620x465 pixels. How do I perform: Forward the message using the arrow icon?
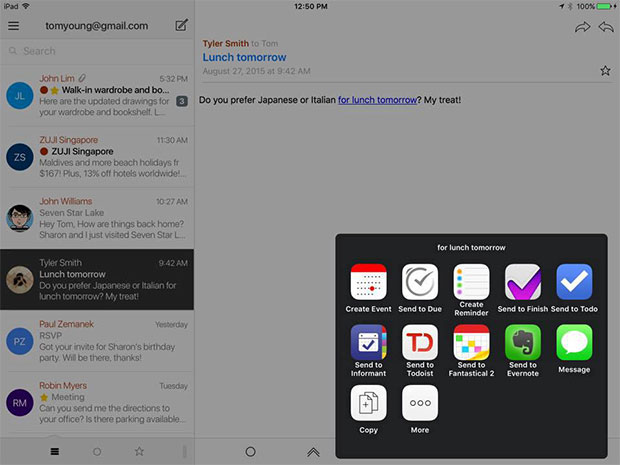(x=582, y=27)
